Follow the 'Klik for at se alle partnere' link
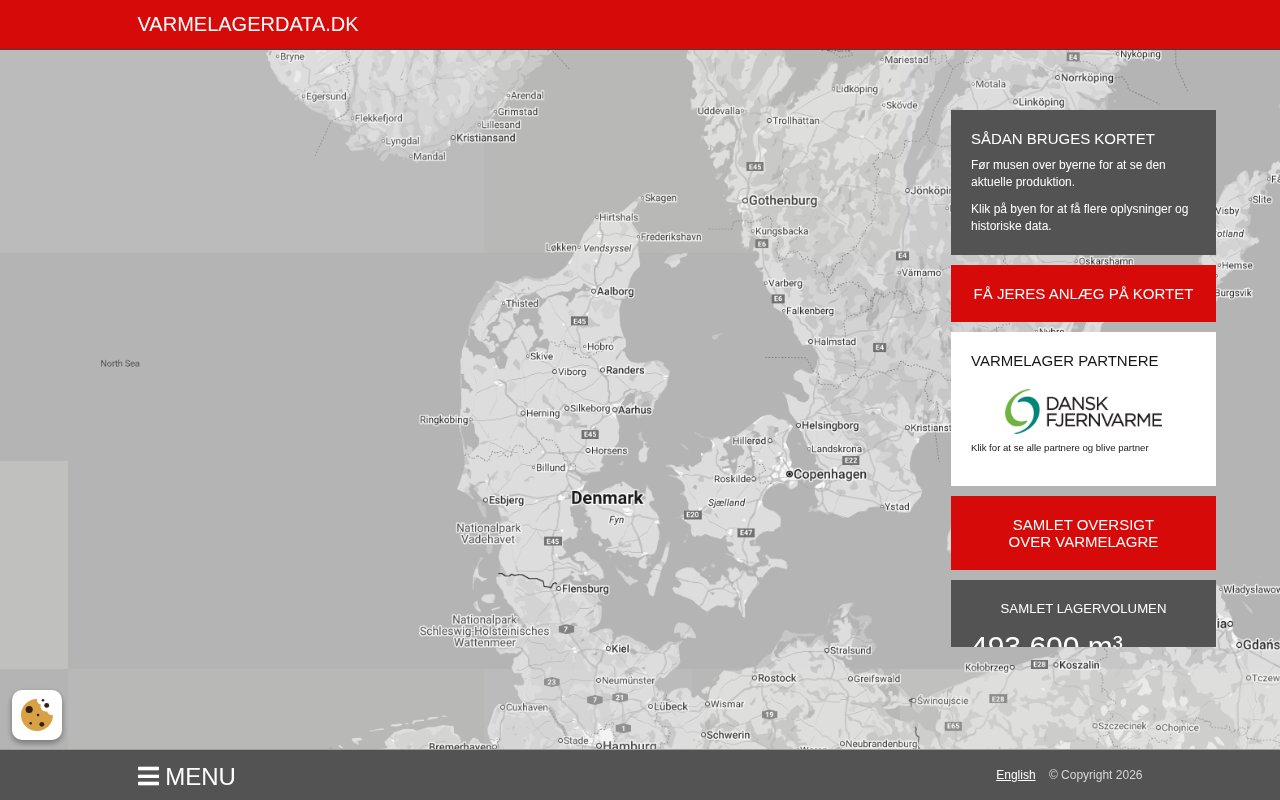The image size is (1280, 800). [x=1059, y=448]
